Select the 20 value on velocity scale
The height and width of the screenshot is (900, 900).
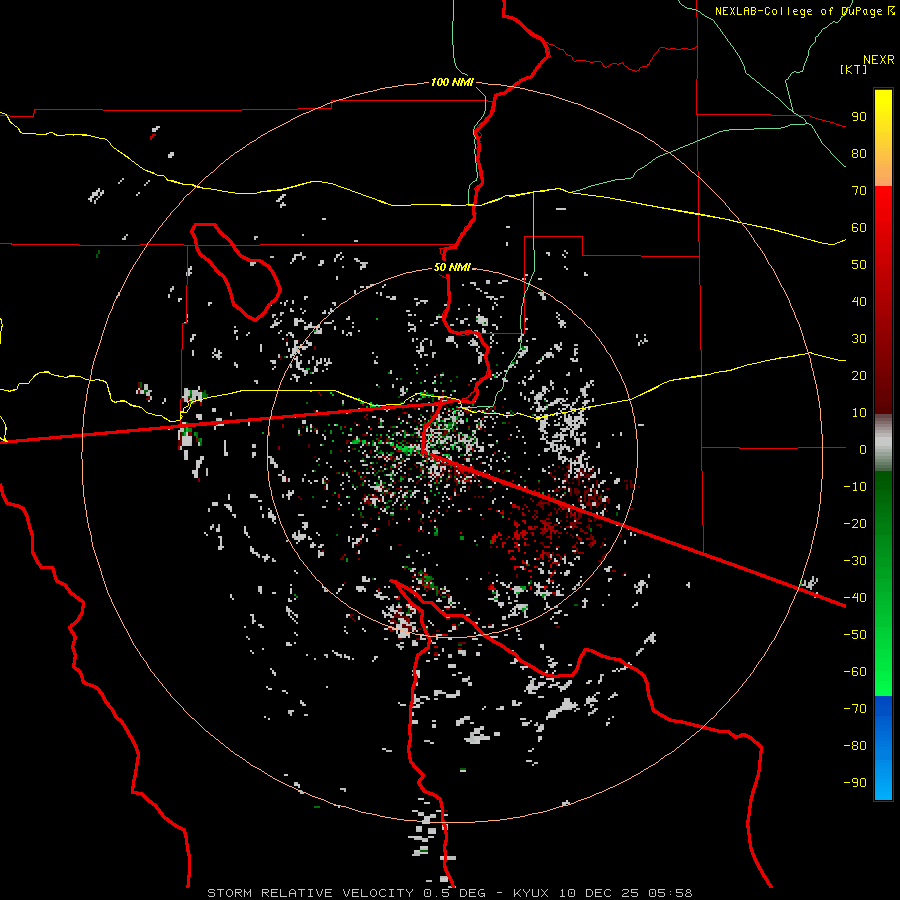[x=859, y=375]
